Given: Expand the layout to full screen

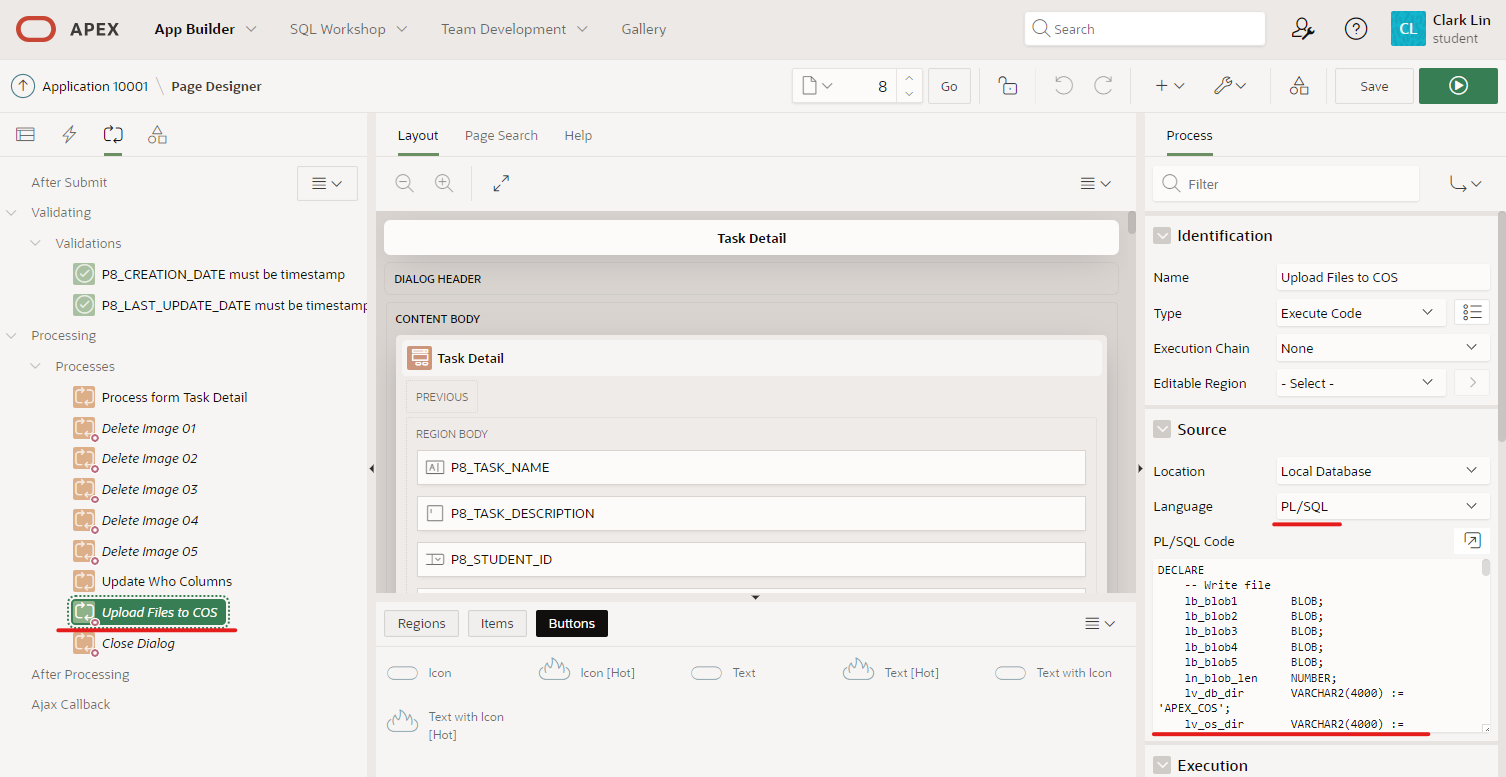Looking at the screenshot, I should coord(501,183).
